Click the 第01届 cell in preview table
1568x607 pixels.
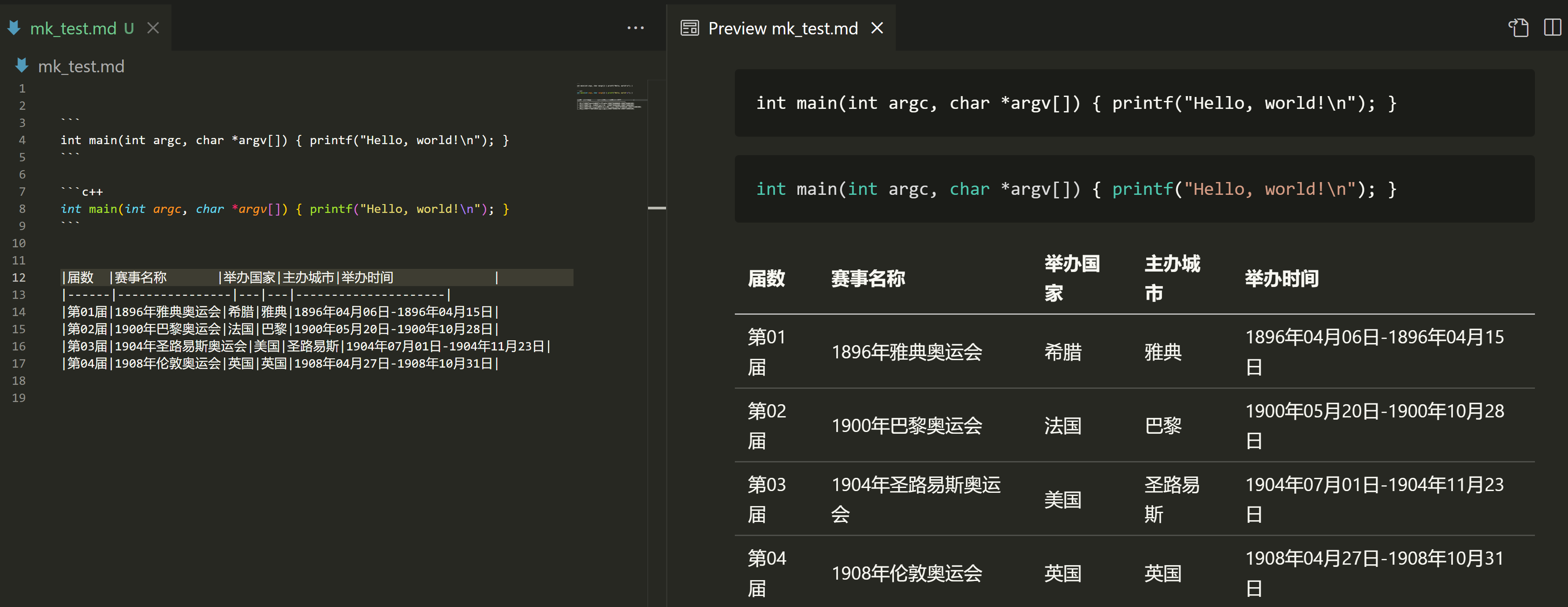(766, 352)
